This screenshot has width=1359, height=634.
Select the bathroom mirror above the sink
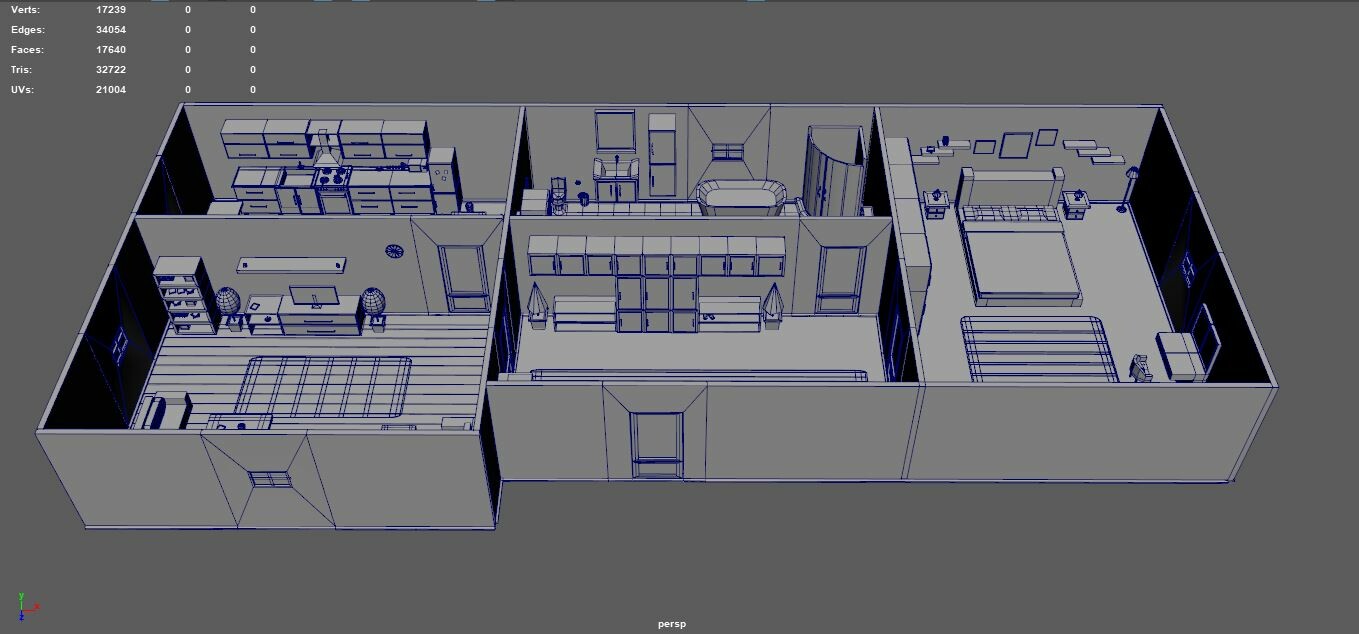pyautogui.click(x=615, y=130)
